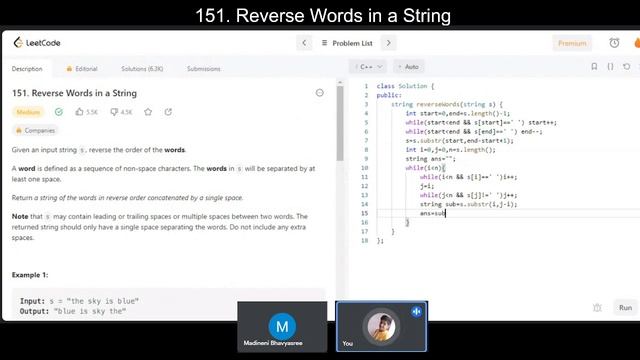Open the Submissions tab
The image size is (640, 360).
(204, 69)
